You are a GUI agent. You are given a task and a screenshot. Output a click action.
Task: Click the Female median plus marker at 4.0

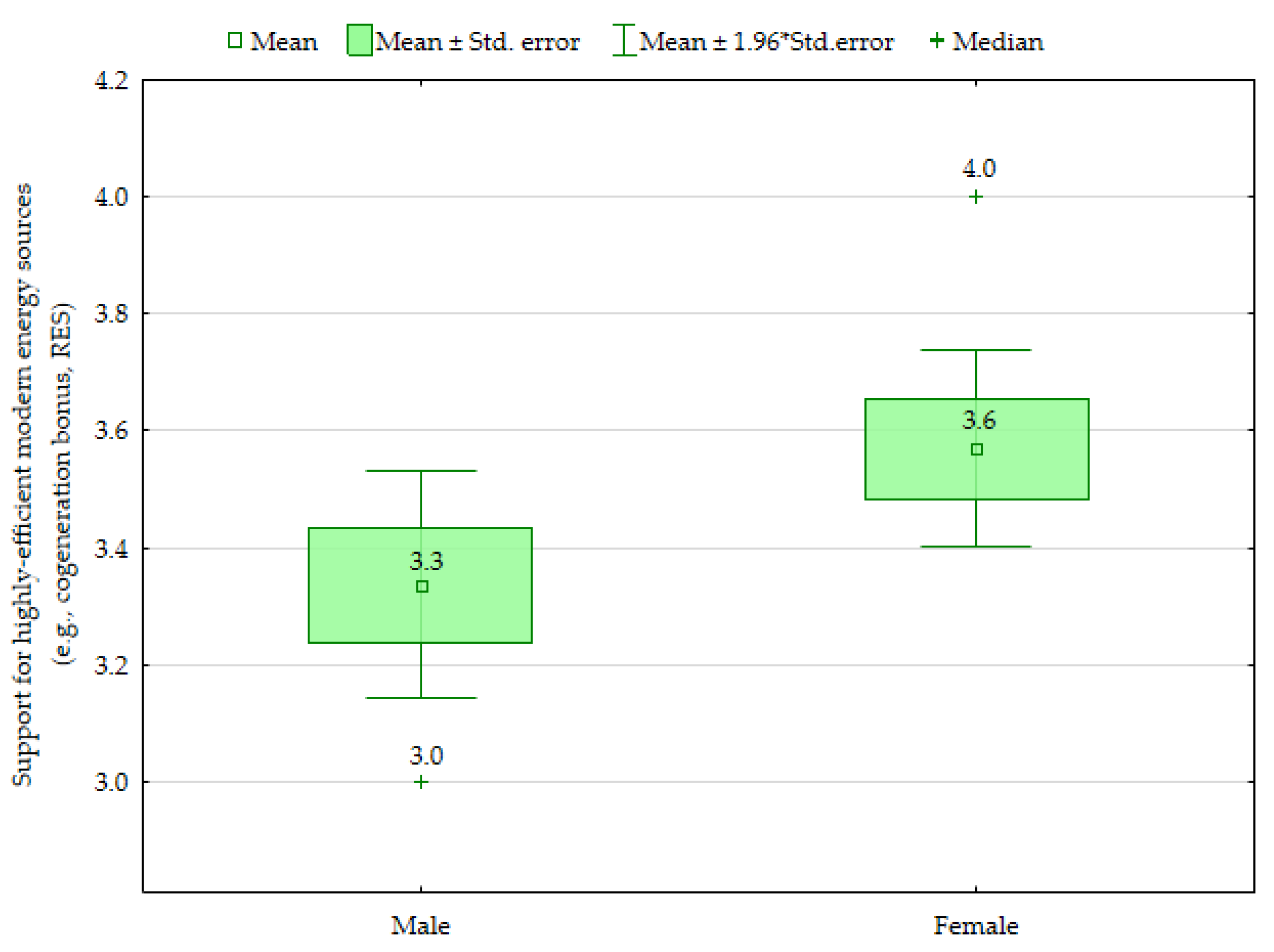975,197
